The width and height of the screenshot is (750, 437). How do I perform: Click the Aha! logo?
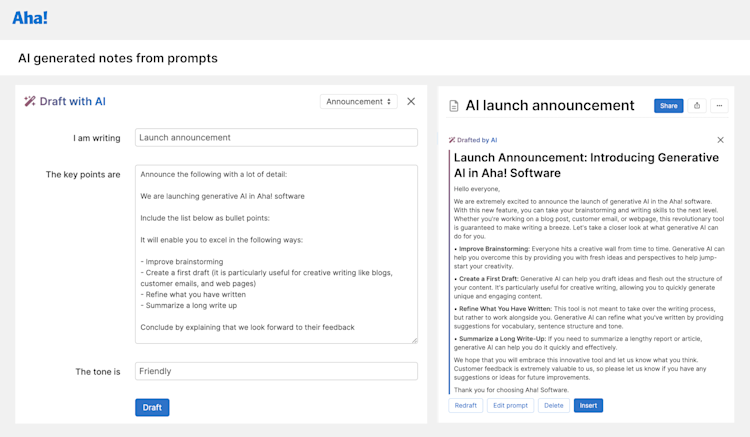click(30, 18)
